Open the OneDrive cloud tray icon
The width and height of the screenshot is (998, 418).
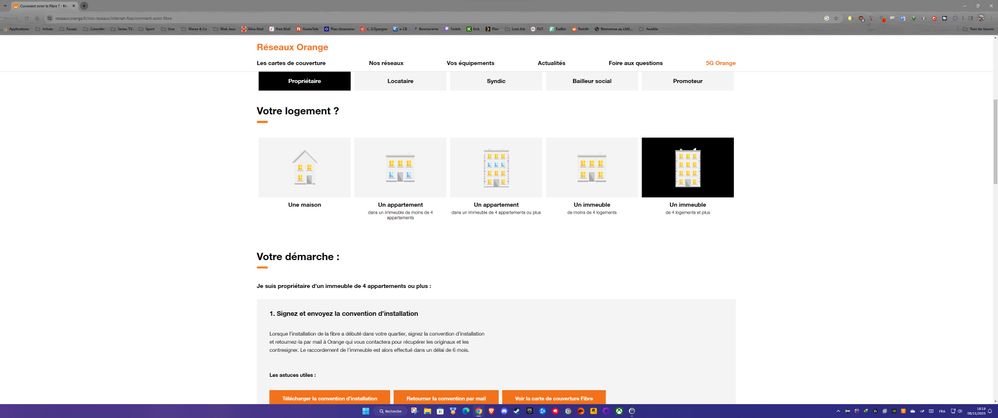tap(913, 412)
